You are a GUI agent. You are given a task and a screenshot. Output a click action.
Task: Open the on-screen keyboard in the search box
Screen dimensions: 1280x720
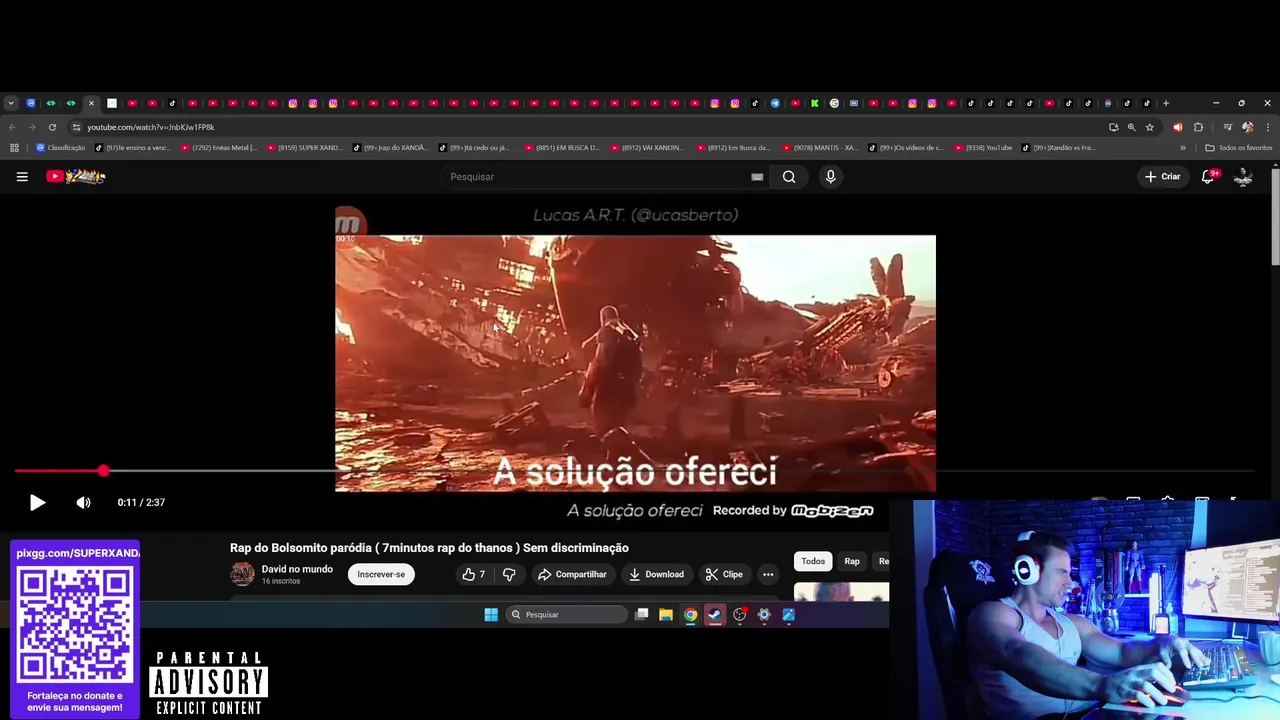pyautogui.click(x=757, y=177)
